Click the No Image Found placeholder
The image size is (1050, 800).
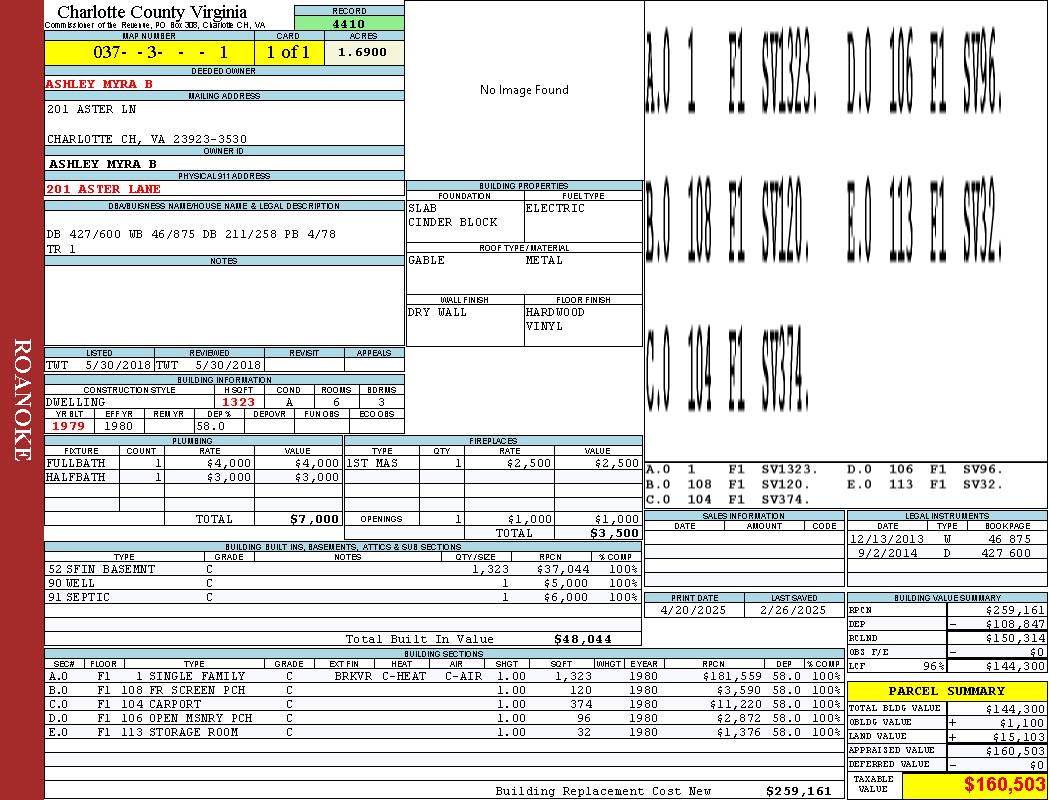coord(524,90)
